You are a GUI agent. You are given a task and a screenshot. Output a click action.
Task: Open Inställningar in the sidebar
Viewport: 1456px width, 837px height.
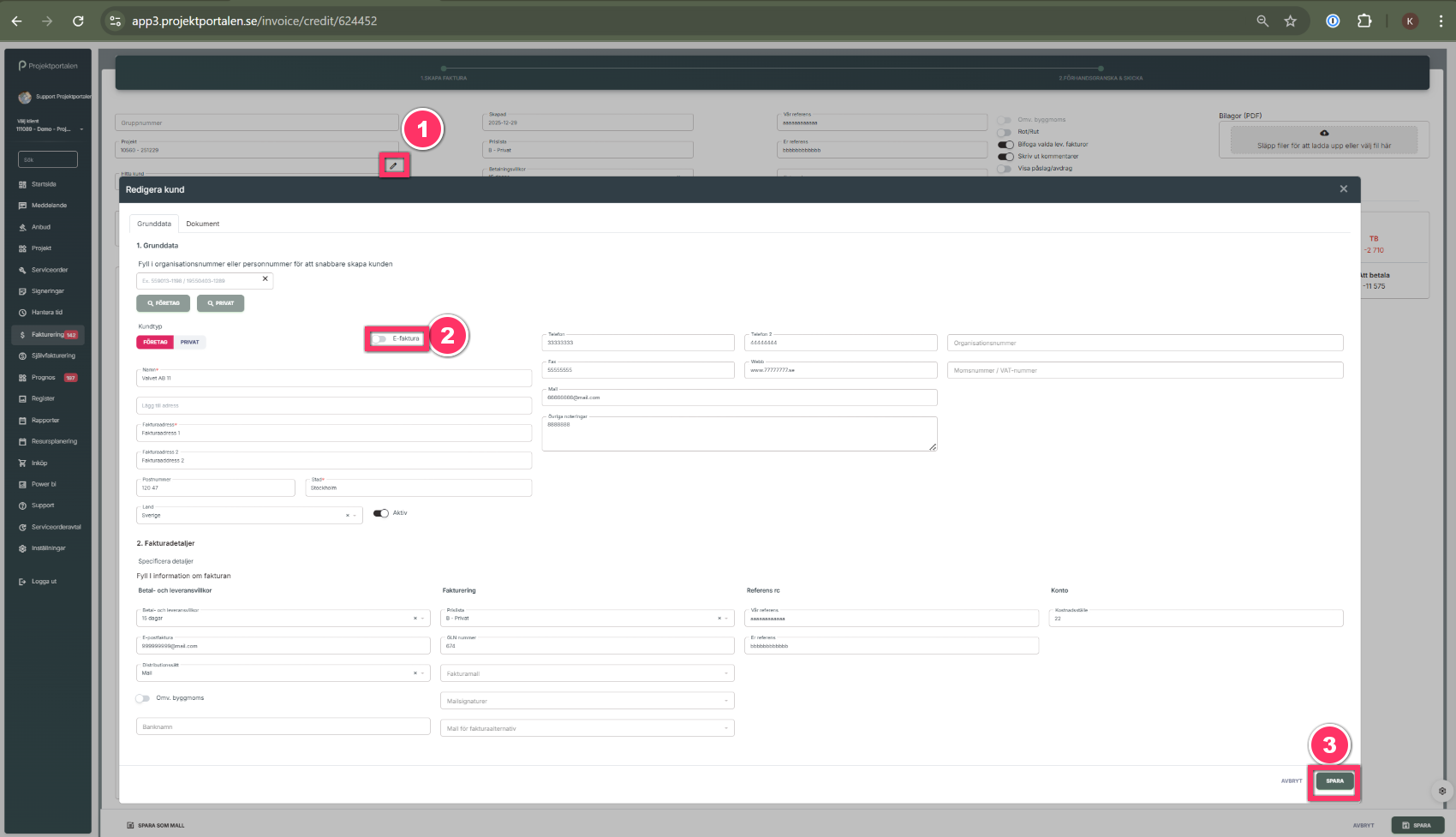(49, 548)
